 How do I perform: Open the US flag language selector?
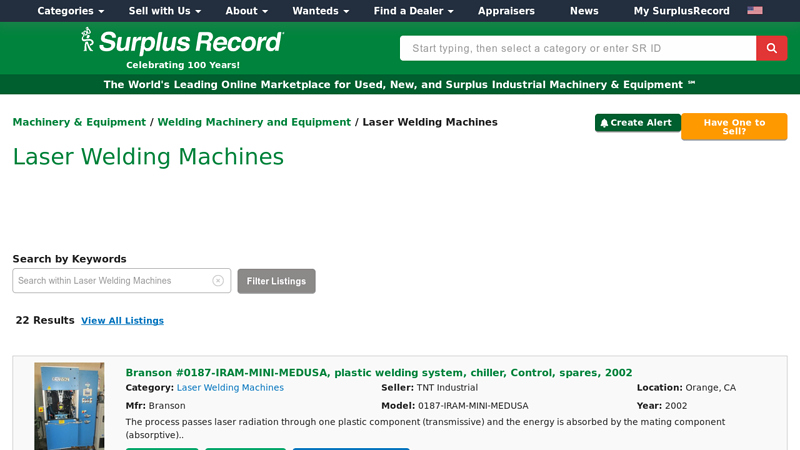point(755,11)
